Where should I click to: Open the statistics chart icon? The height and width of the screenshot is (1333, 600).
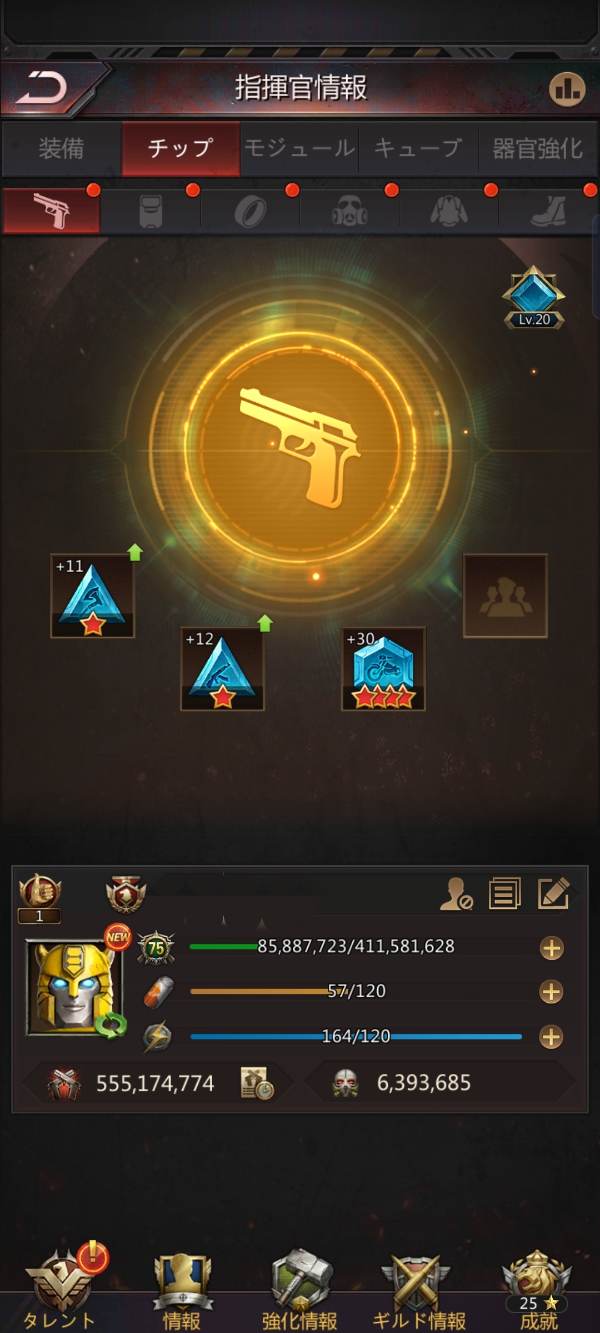pyautogui.click(x=567, y=89)
